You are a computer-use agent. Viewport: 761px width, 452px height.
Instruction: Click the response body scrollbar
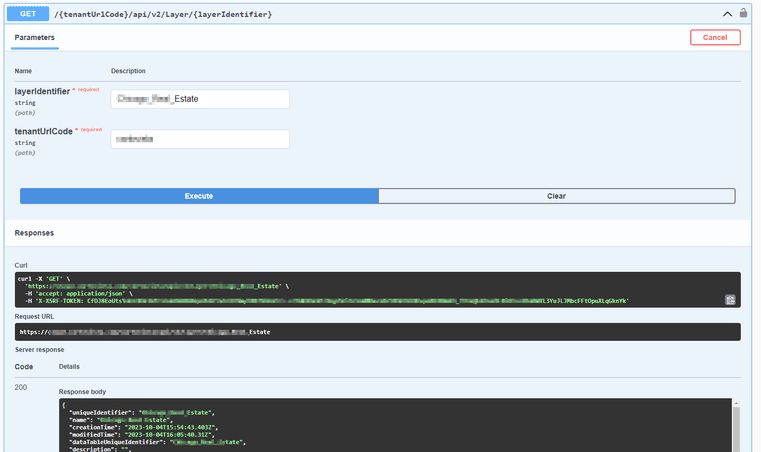pyautogui.click(x=736, y=430)
